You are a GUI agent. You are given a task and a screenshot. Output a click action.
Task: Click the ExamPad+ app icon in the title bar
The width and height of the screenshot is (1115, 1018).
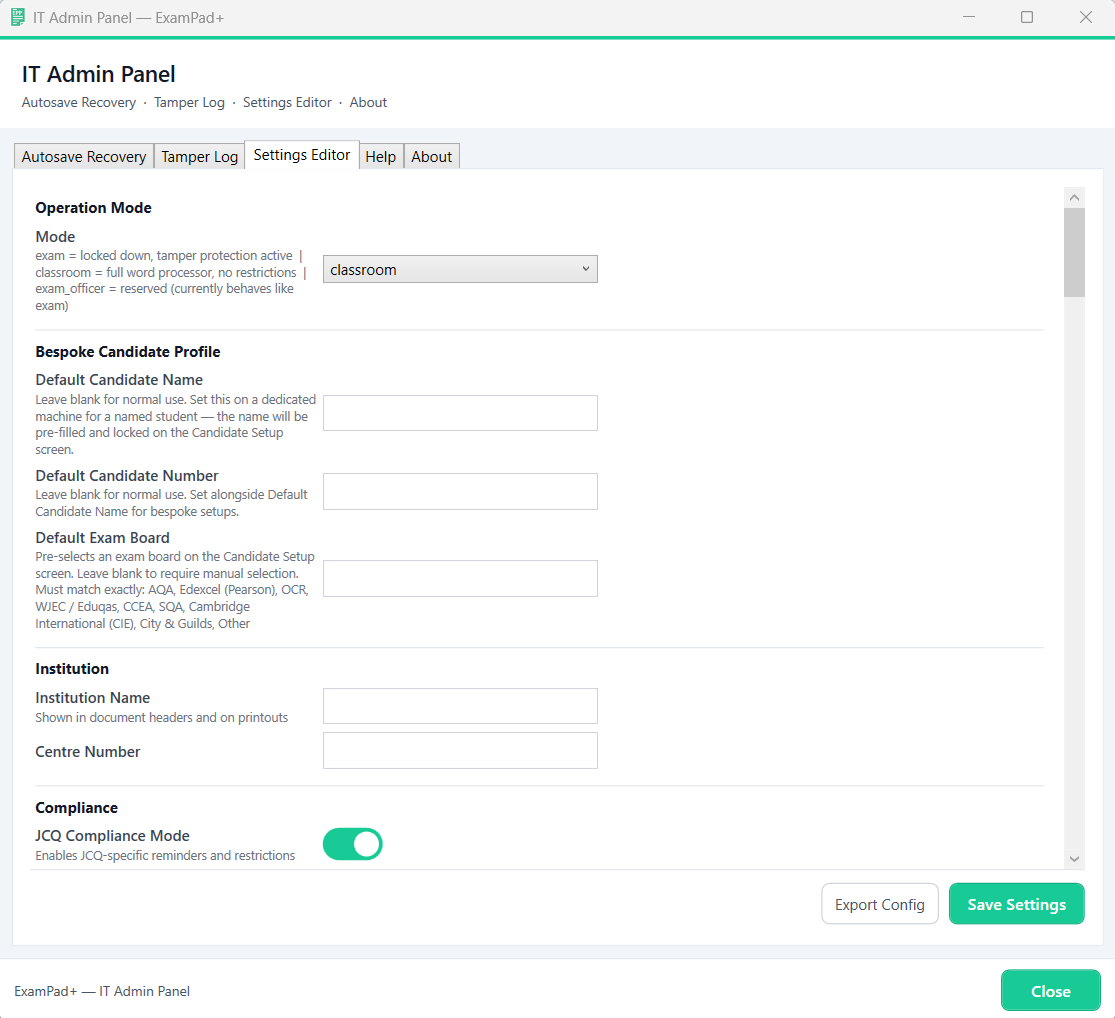[16, 17]
